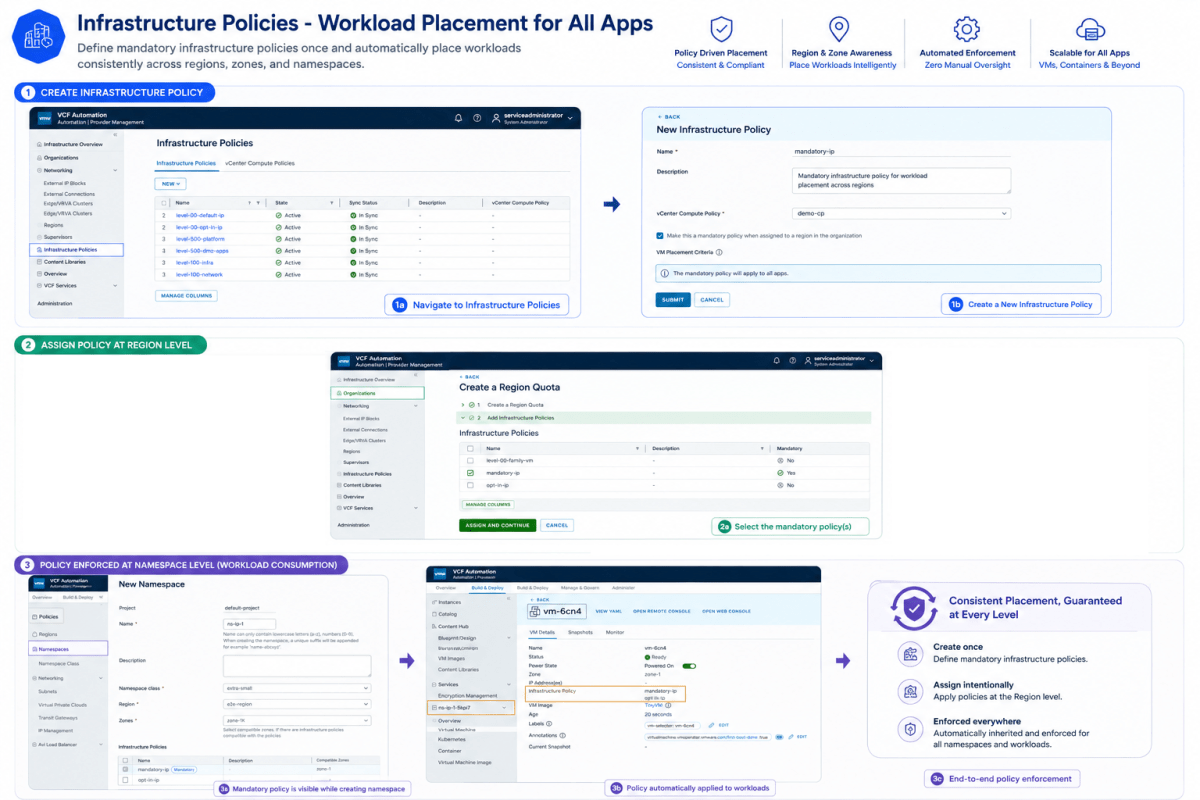Click serviceadministrator user icon in first panel
The width and height of the screenshot is (1200, 800).
pos(495,118)
